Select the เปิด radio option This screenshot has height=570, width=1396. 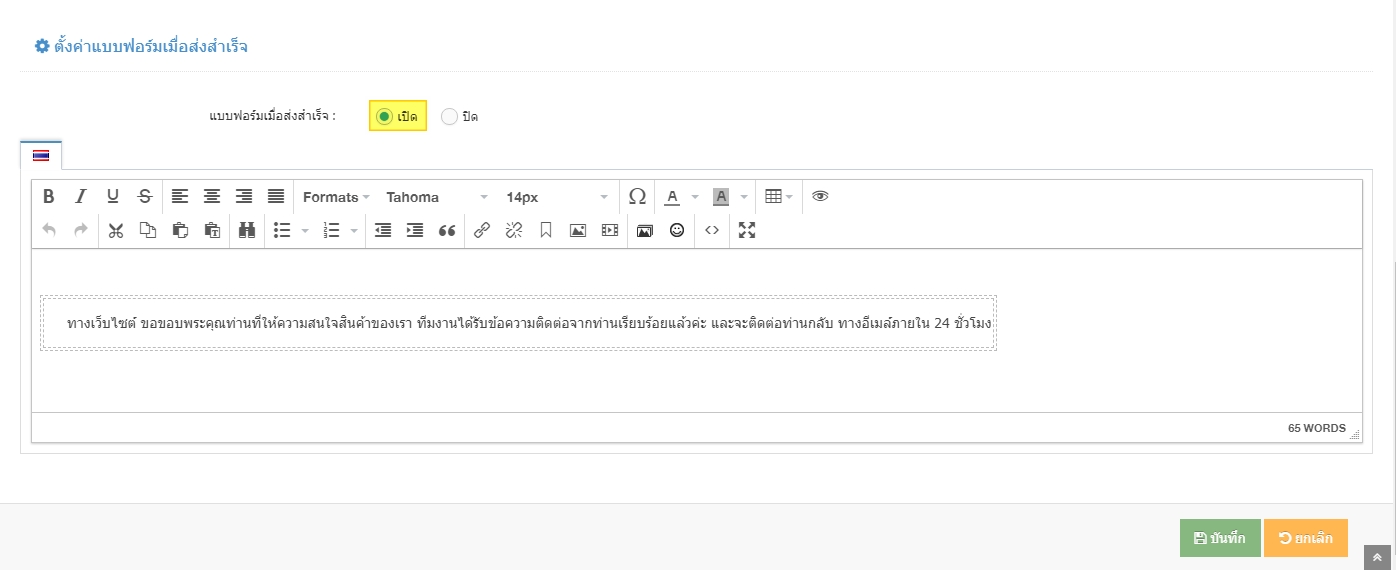click(x=384, y=117)
